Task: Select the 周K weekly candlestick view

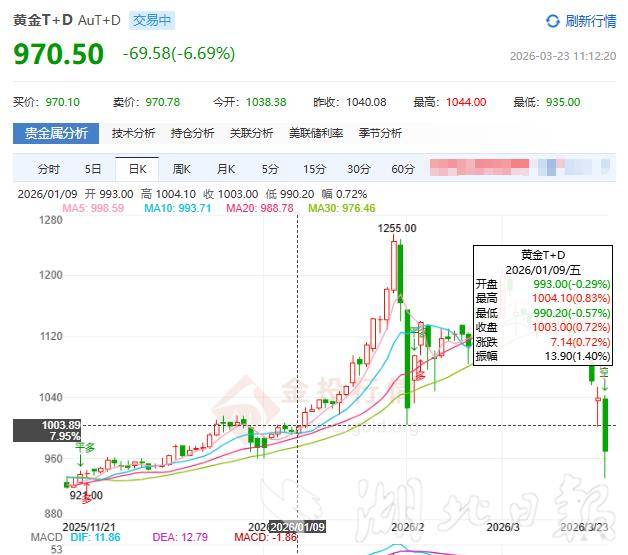Action: (181, 169)
